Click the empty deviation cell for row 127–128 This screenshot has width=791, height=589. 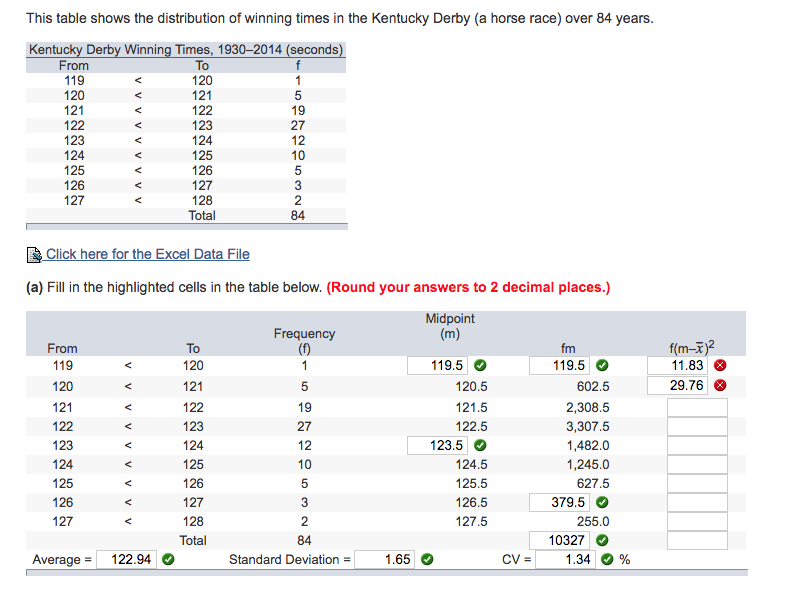click(697, 521)
